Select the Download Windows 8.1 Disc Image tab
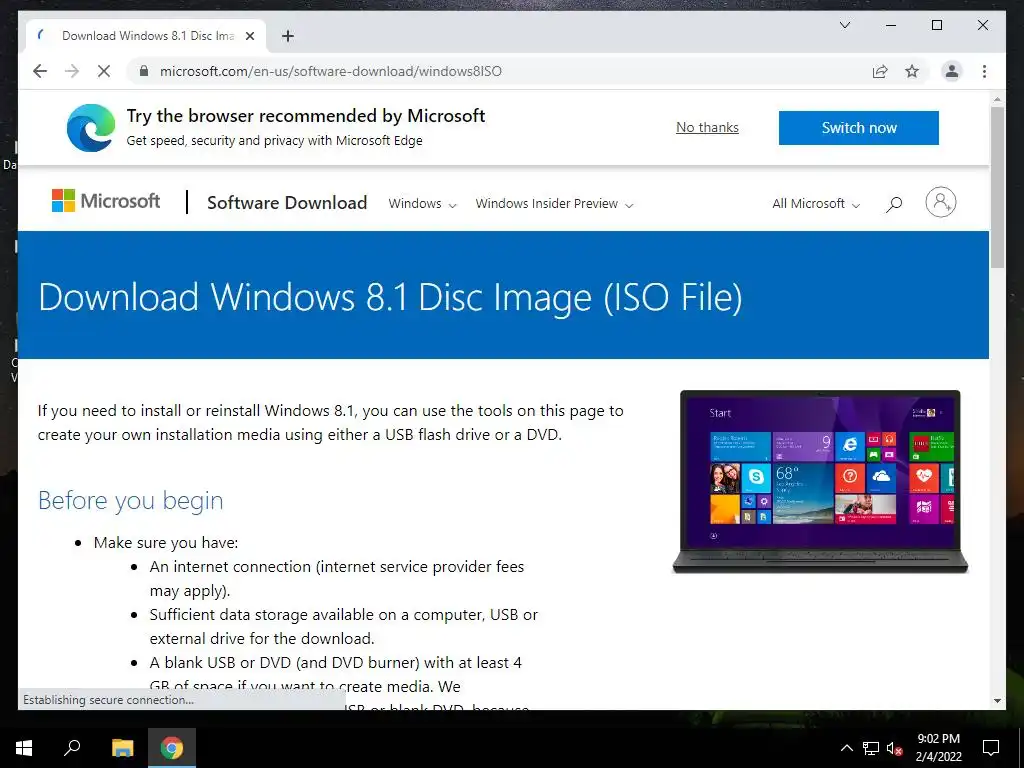The image size is (1024, 768). tap(146, 36)
